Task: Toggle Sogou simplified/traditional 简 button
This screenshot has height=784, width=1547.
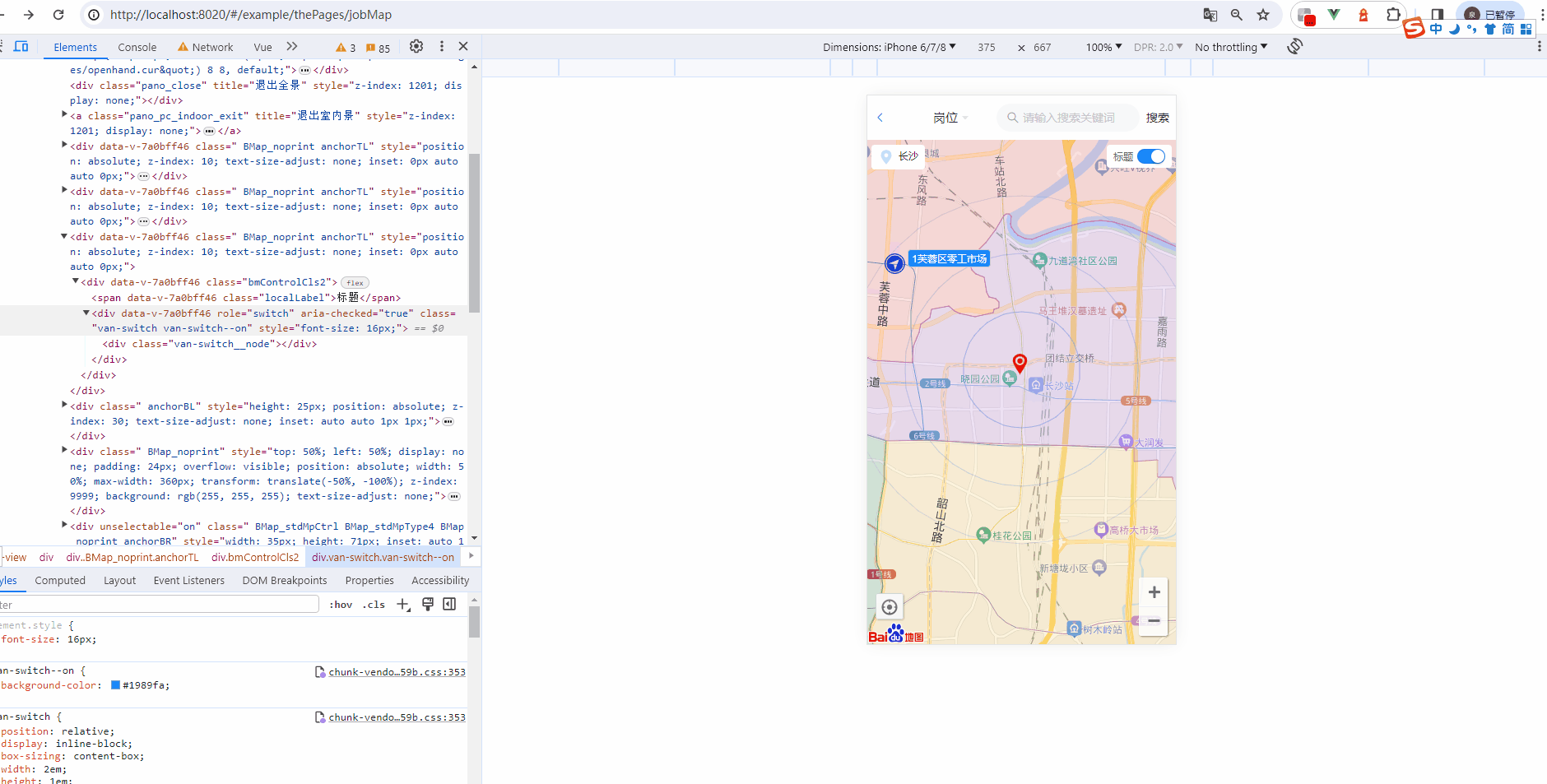Action: pyautogui.click(x=1508, y=29)
